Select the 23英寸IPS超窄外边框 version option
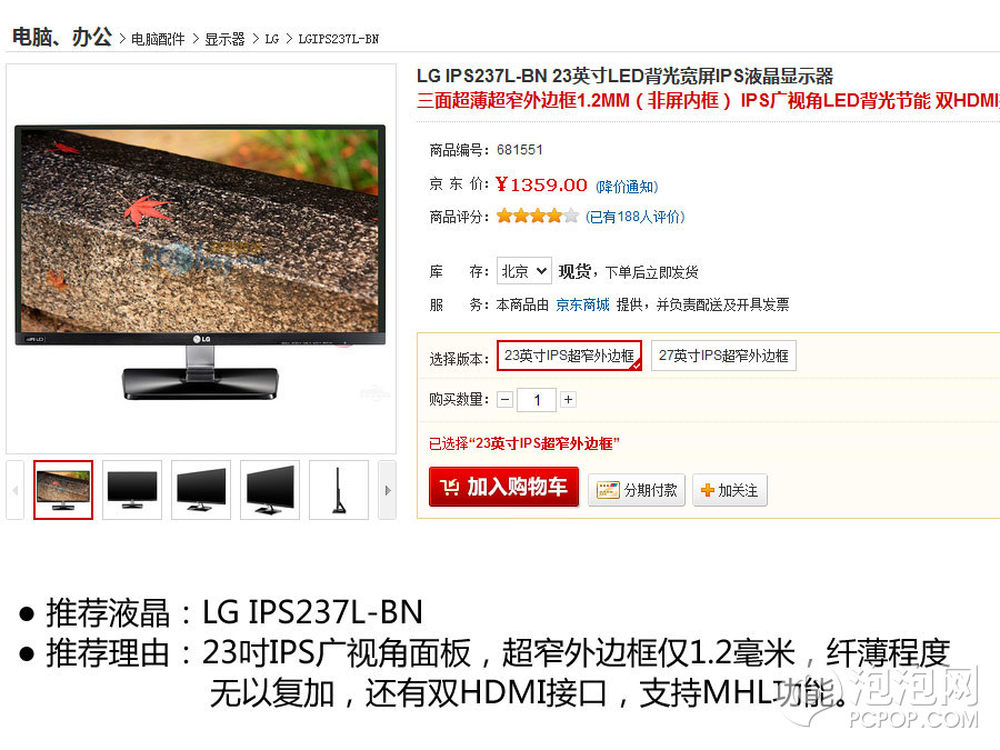The image size is (1000, 750). pos(569,355)
